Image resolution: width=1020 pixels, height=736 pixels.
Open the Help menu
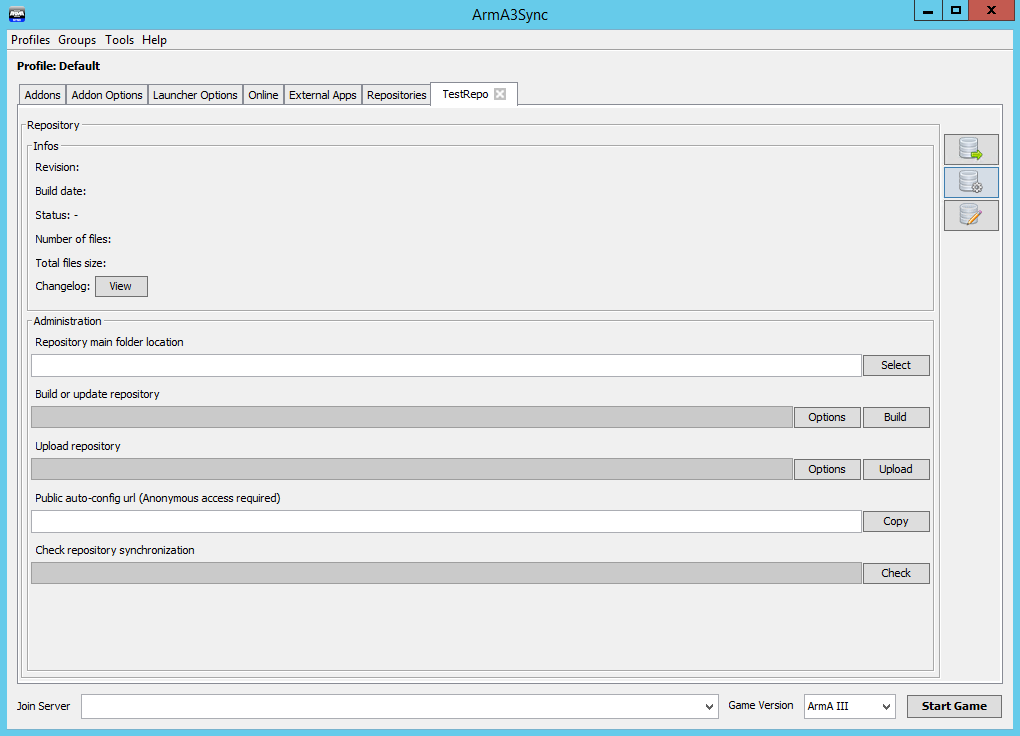[154, 40]
